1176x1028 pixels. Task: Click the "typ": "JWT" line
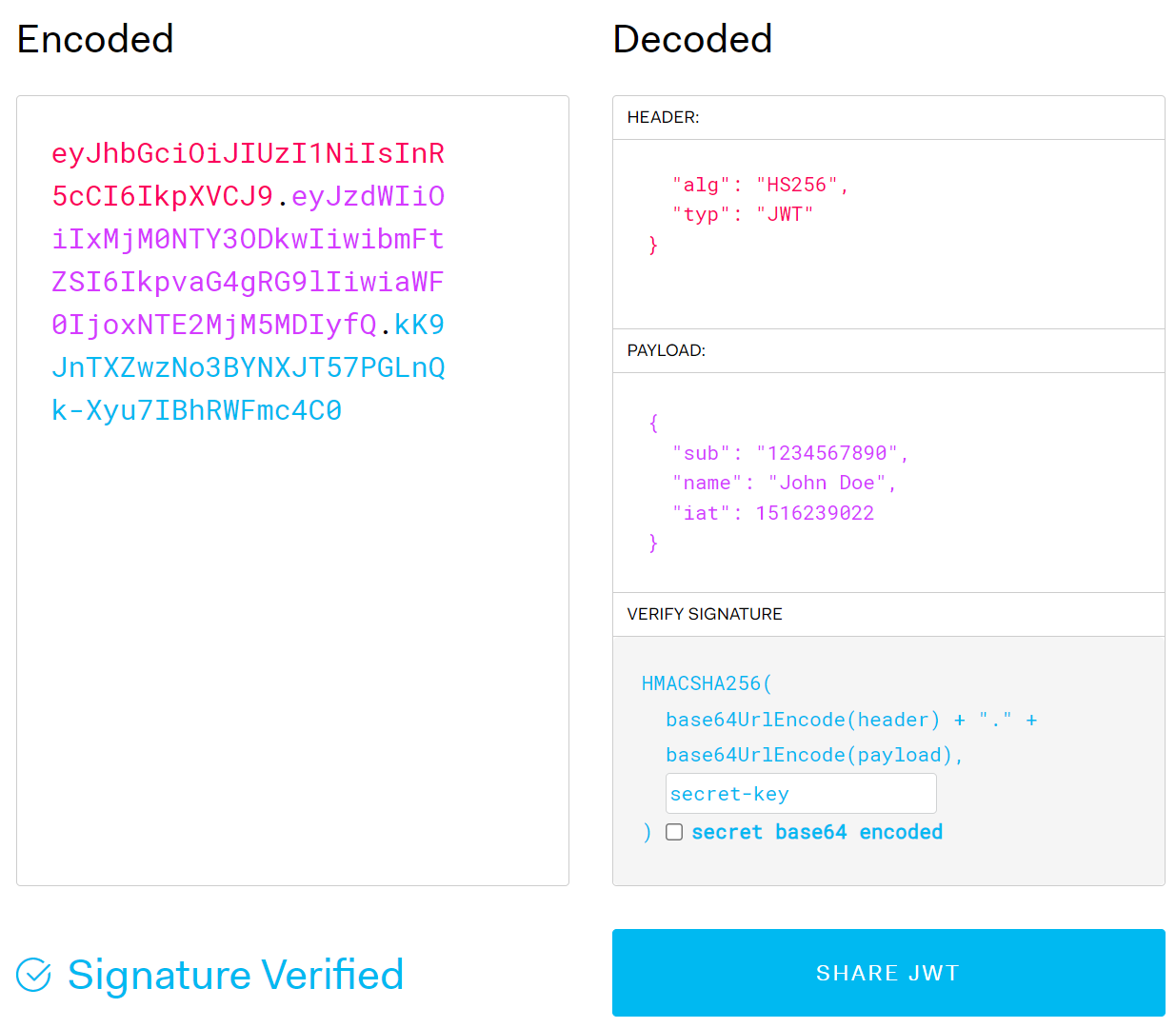click(x=742, y=214)
